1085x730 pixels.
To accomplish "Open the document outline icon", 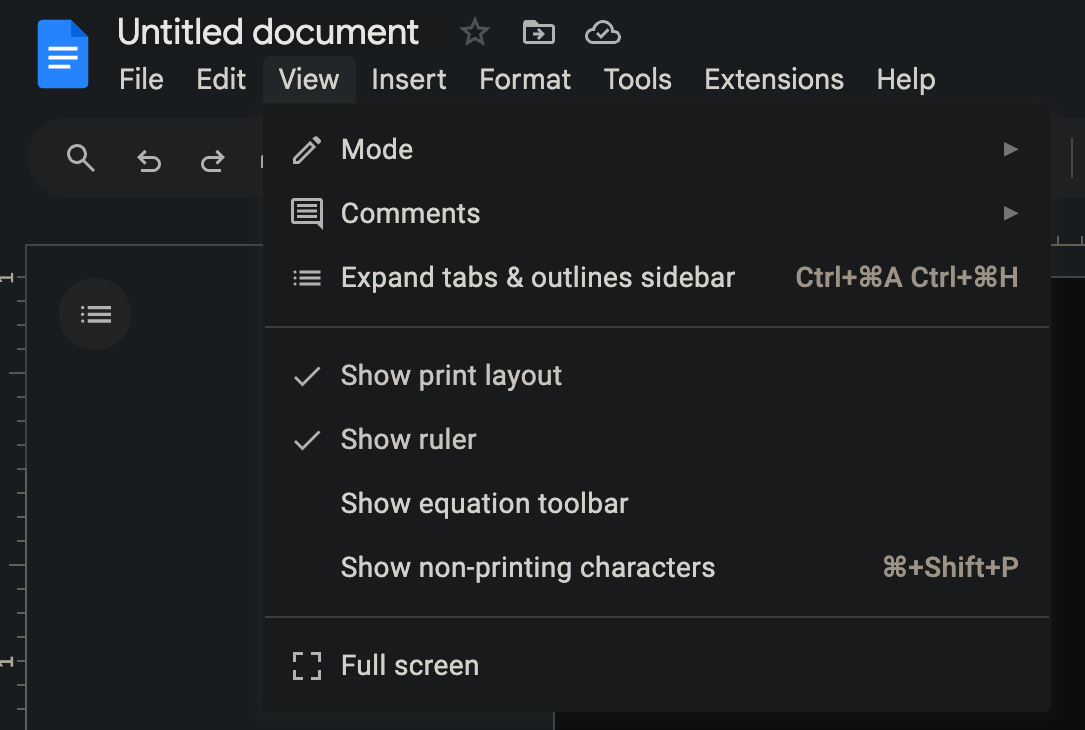I will point(94,313).
